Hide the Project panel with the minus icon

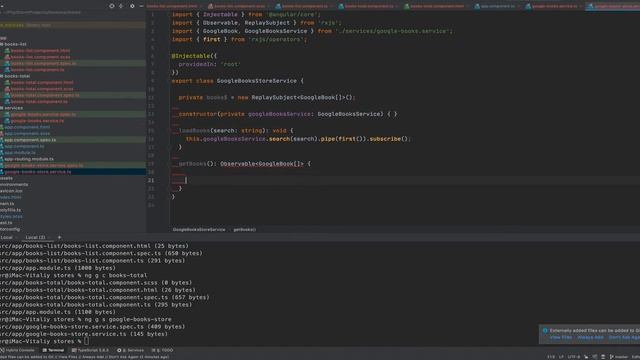(x=141, y=6)
